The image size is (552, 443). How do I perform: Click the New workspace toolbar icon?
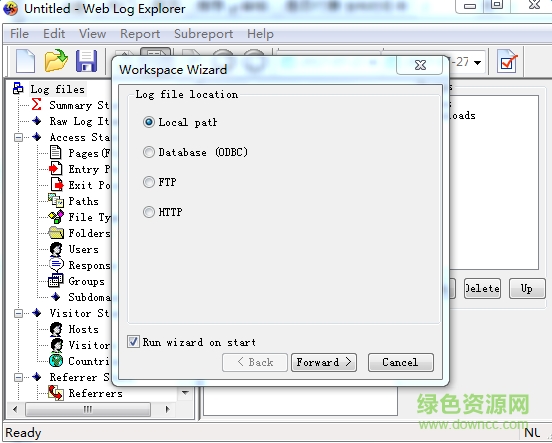tap(25, 61)
